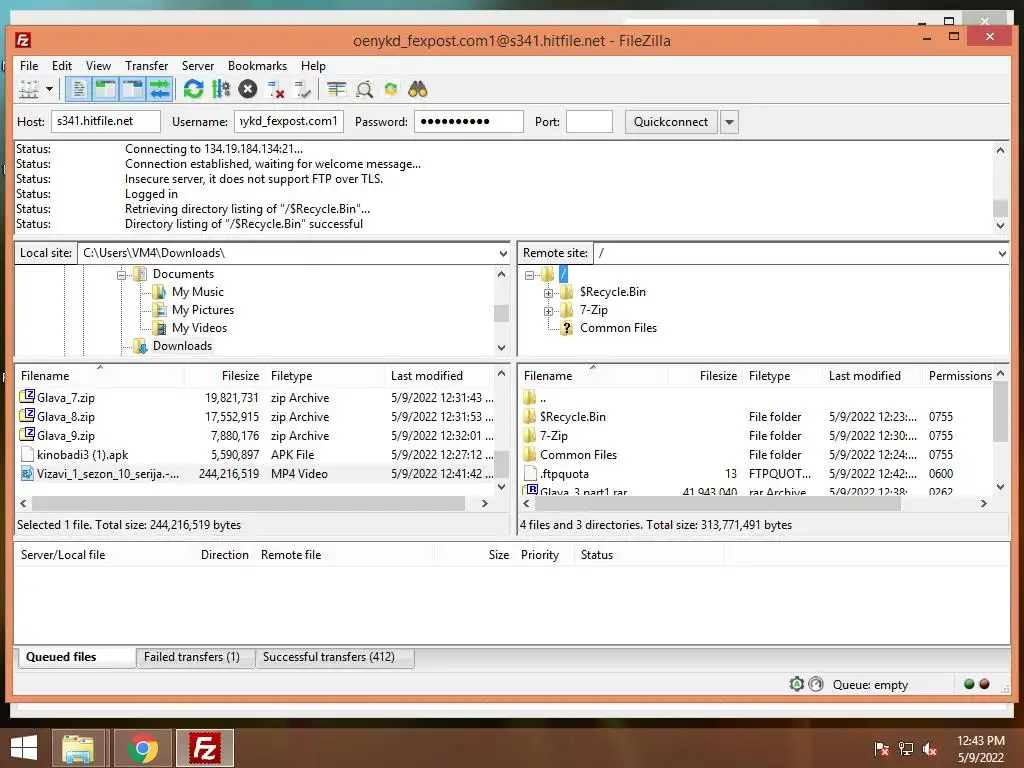Sort remote files by Permissions column

tap(959, 376)
